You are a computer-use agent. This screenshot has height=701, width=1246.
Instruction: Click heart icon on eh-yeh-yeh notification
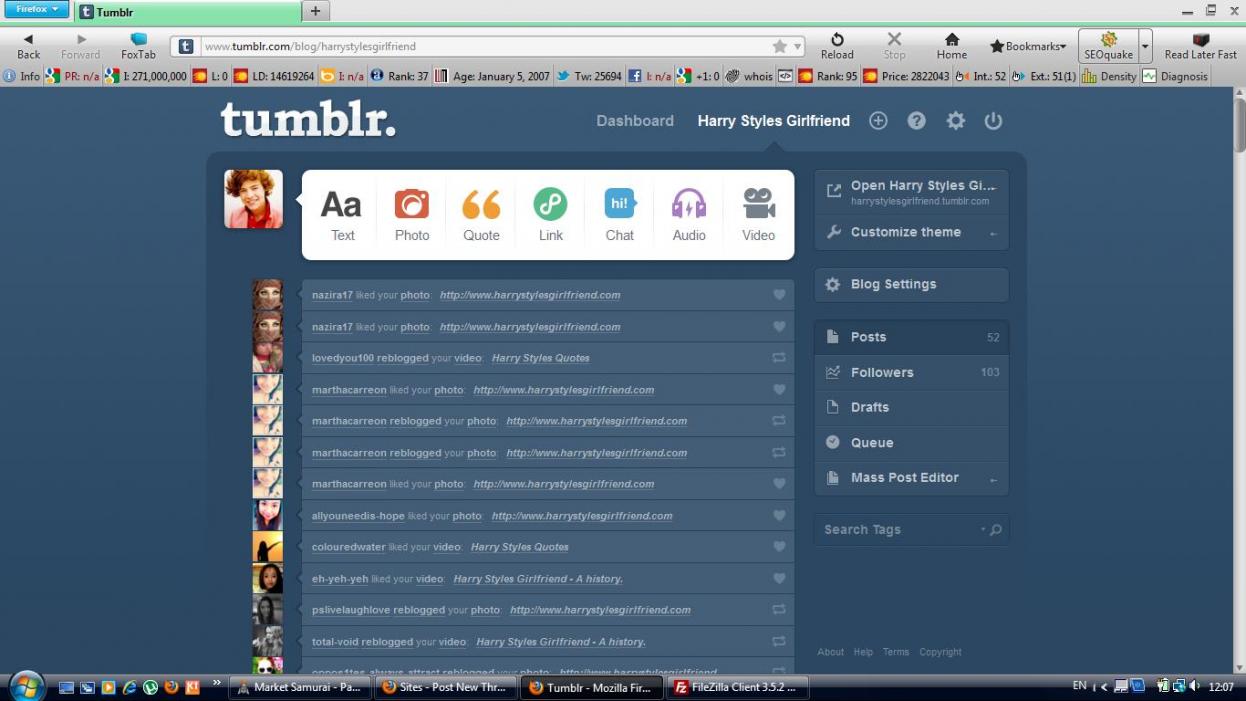click(779, 578)
